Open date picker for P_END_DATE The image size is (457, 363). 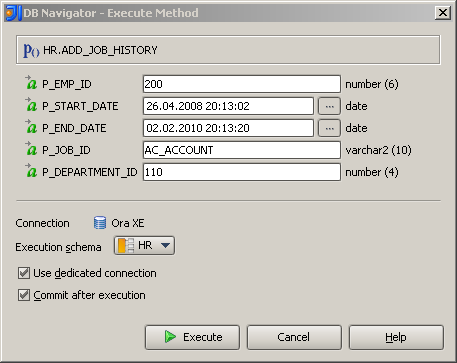[x=329, y=128]
